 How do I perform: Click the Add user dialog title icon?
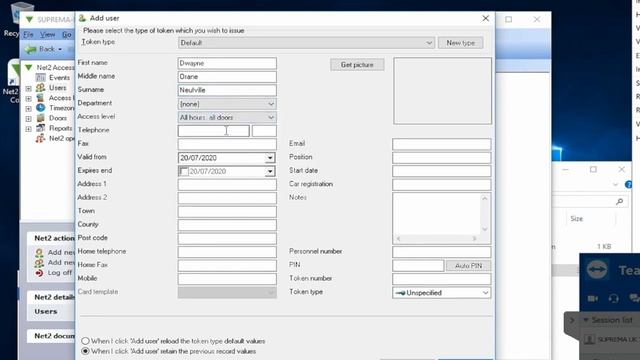click(82, 18)
